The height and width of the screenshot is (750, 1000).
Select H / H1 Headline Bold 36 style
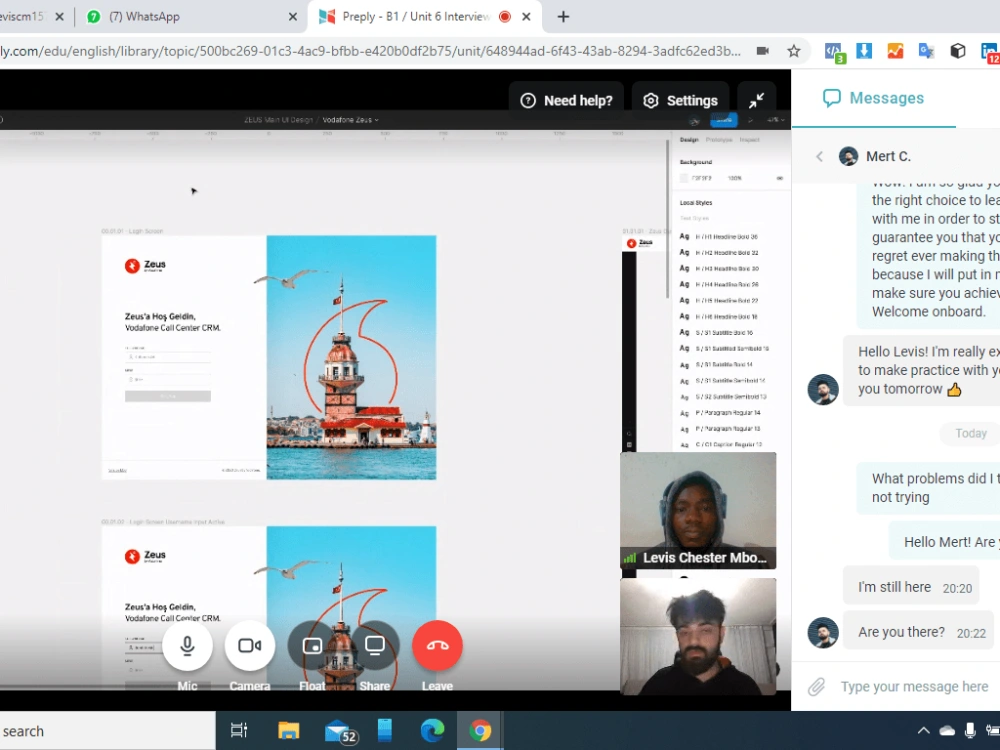point(719,237)
